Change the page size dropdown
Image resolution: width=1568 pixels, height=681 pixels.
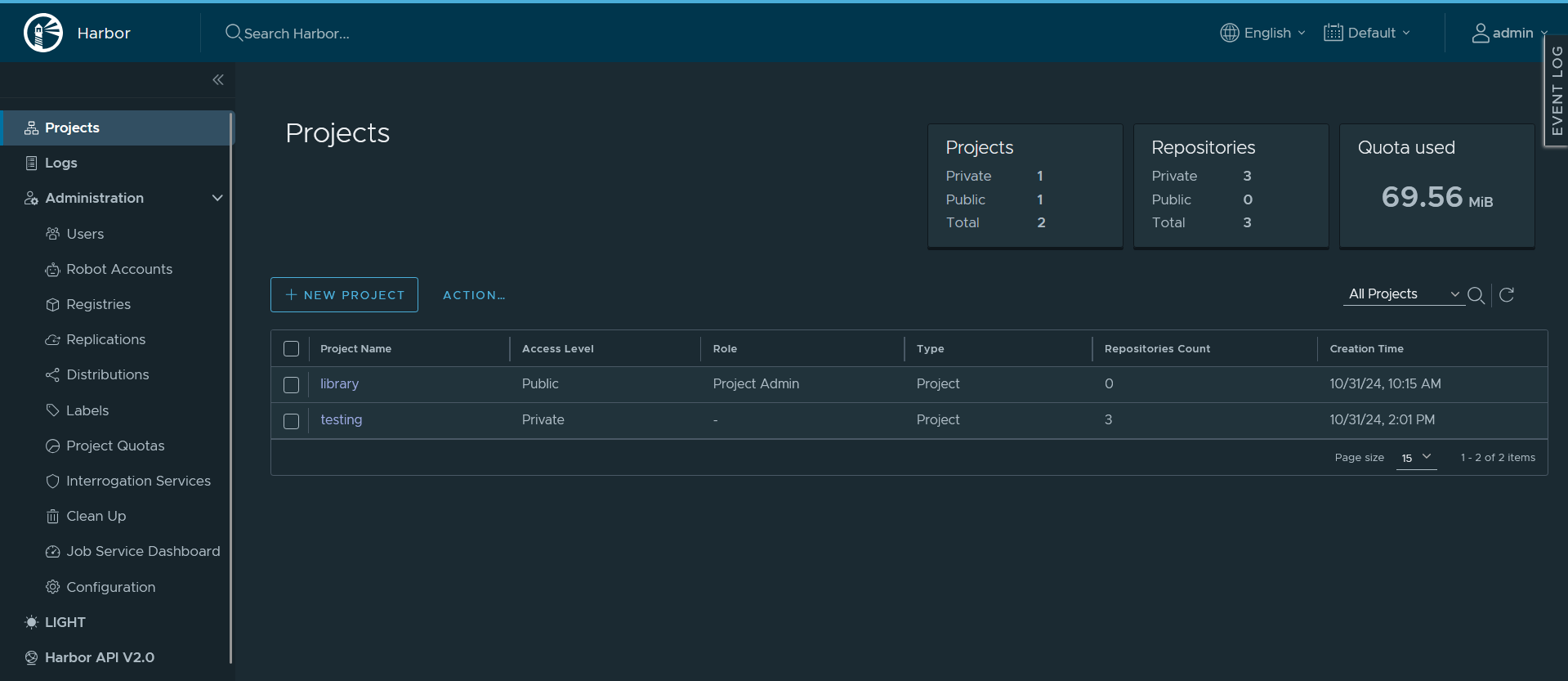1416,458
